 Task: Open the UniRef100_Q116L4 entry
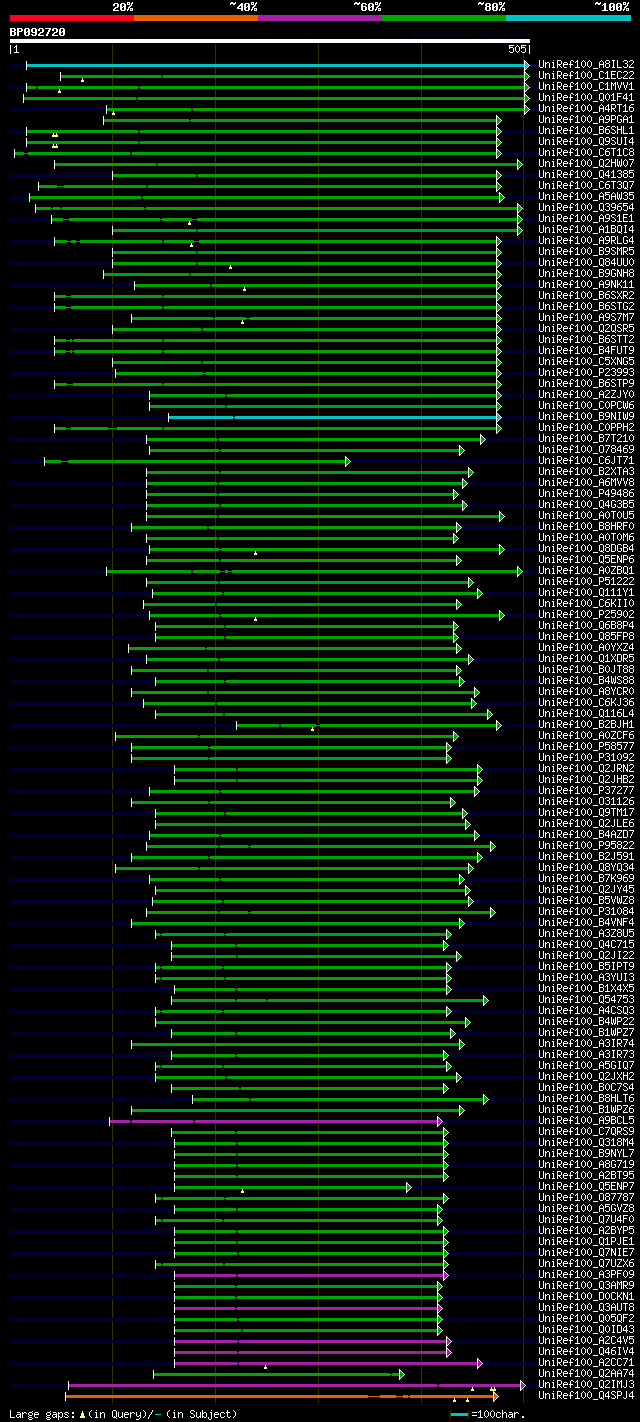586,714
